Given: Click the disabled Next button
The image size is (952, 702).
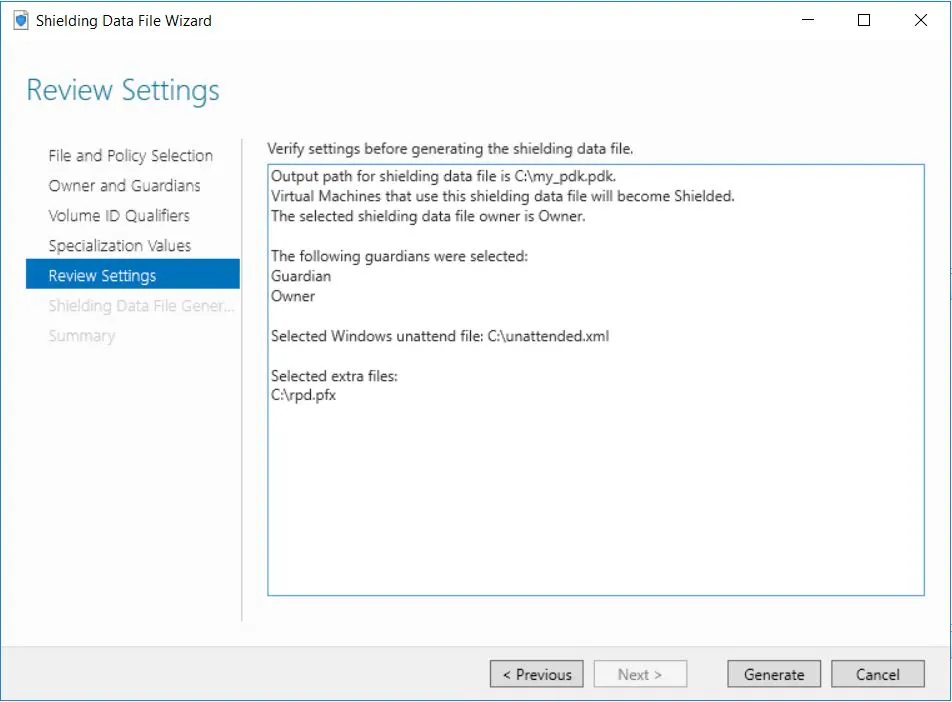Looking at the screenshot, I should pos(640,674).
